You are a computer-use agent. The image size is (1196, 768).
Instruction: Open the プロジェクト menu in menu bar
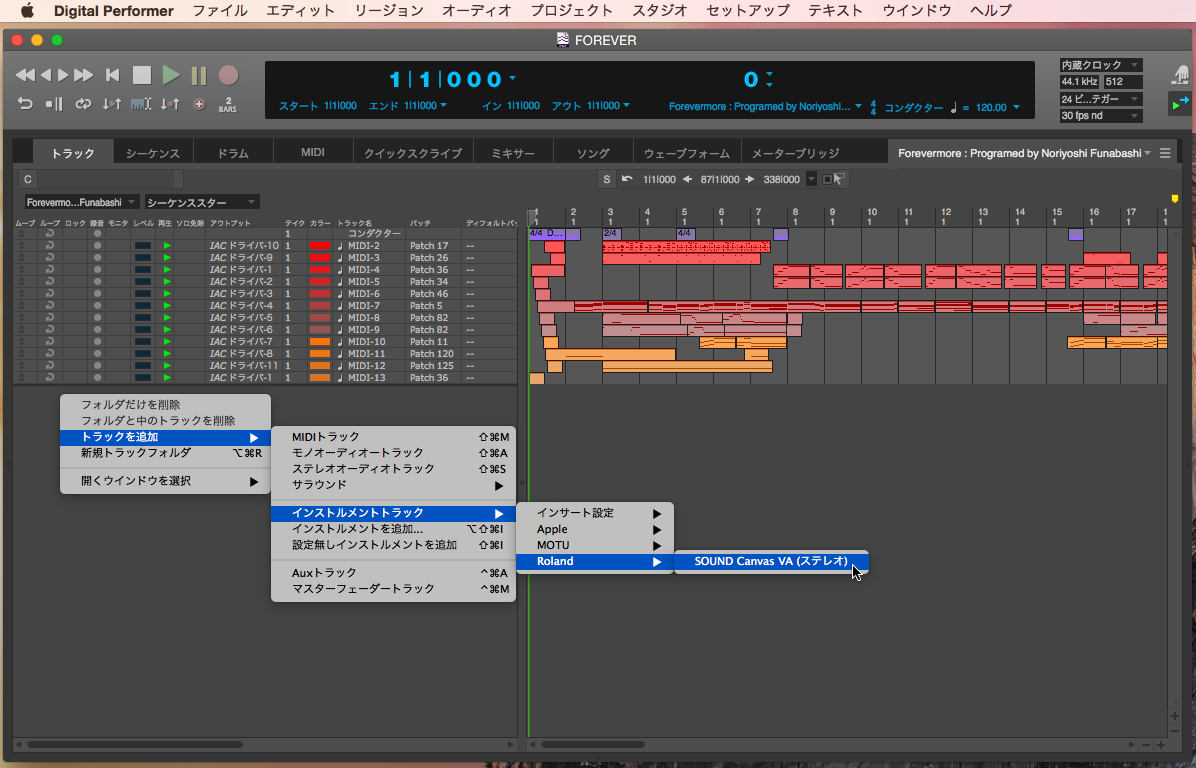tap(571, 11)
